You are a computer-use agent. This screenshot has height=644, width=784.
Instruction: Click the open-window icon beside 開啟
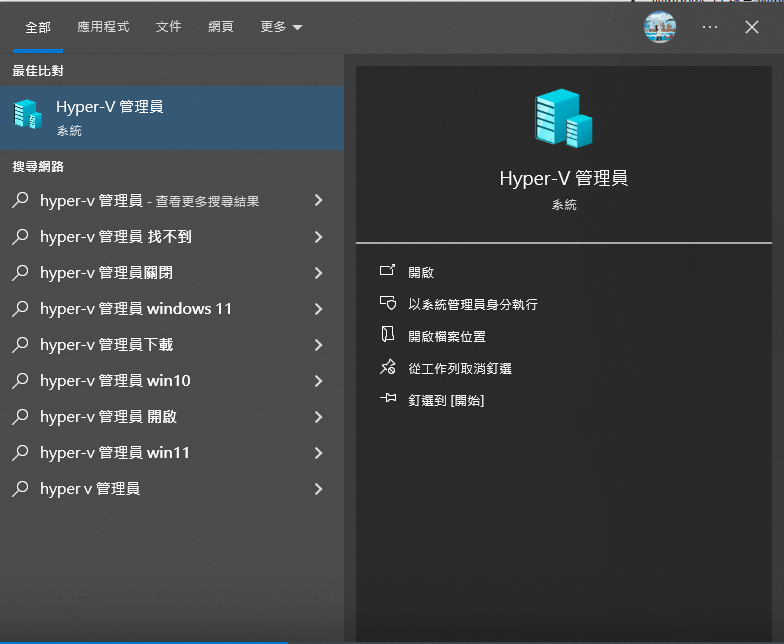pos(388,270)
